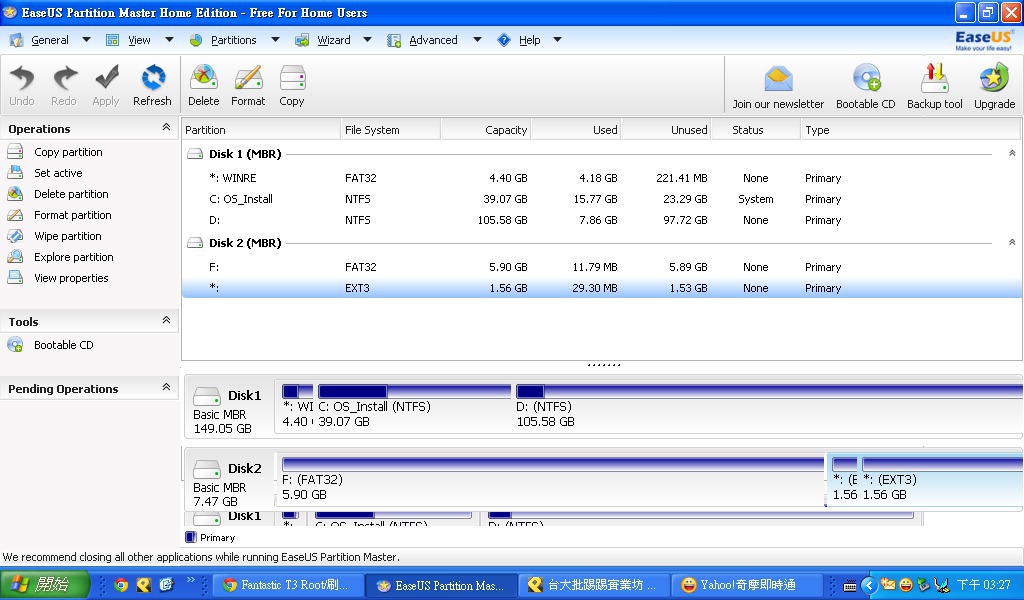
Task: Open Chrome from the quick launch bar
Action: point(121,585)
